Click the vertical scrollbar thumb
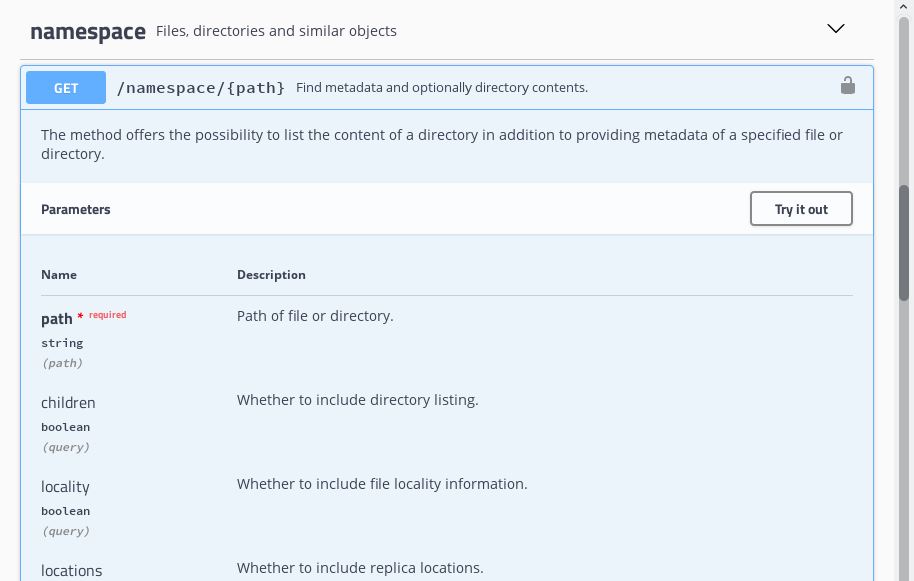The height and width of the screenshot is (581, 914). click(904, 241)
